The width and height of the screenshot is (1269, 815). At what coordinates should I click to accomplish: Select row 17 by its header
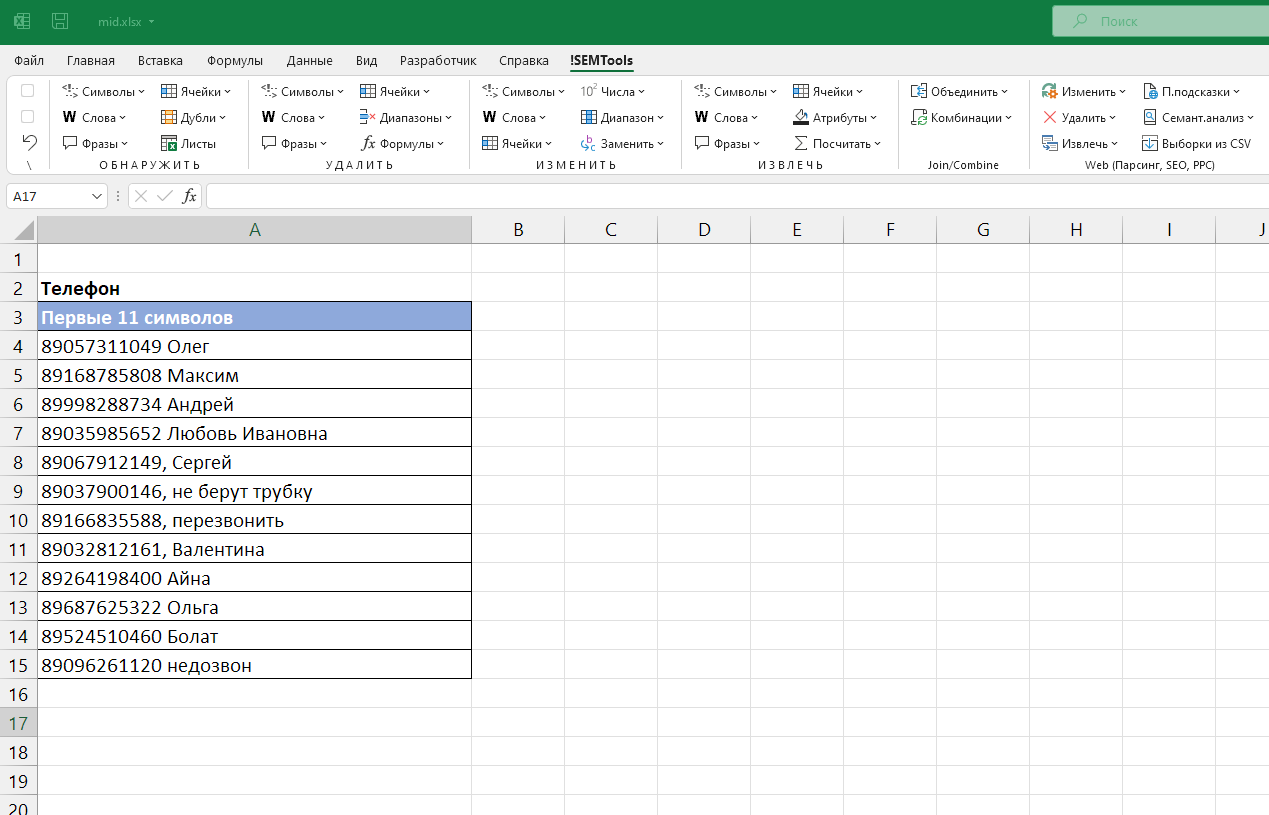18,723
